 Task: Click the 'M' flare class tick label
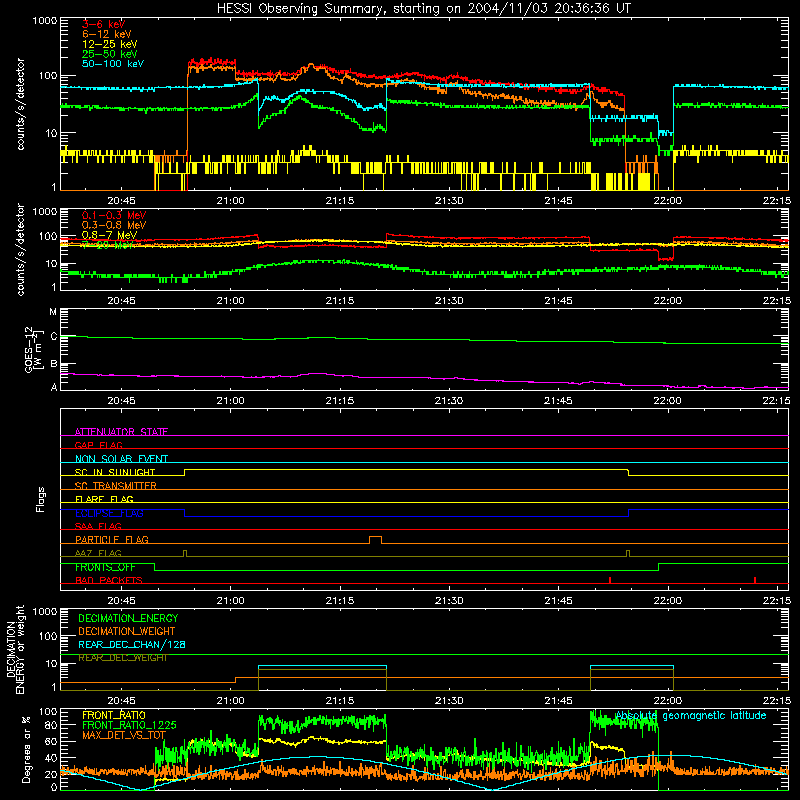53,312
